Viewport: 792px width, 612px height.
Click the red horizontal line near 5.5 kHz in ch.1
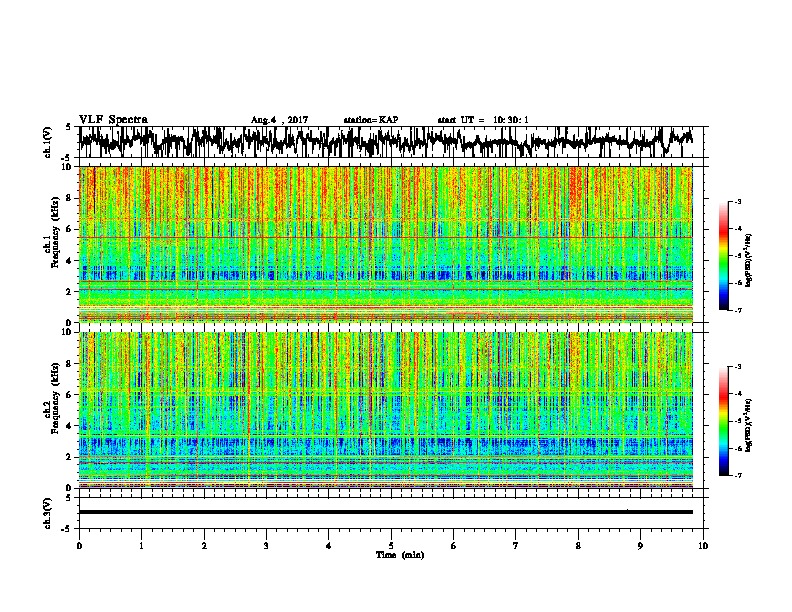coord(385,237)
